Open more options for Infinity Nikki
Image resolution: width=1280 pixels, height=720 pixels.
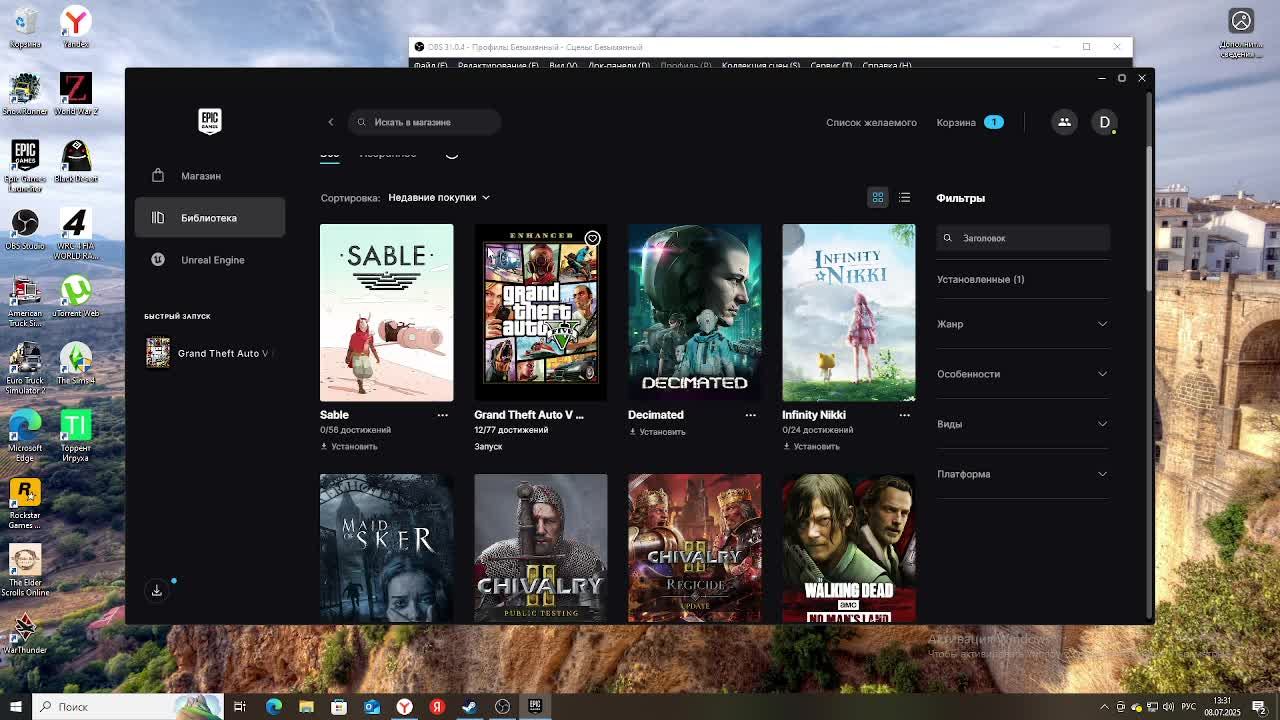click(904, 415)
